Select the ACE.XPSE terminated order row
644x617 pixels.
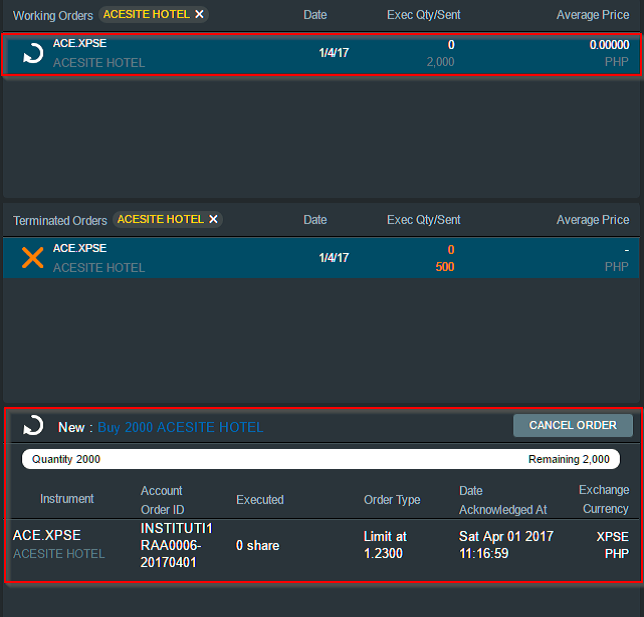(321, 258)
